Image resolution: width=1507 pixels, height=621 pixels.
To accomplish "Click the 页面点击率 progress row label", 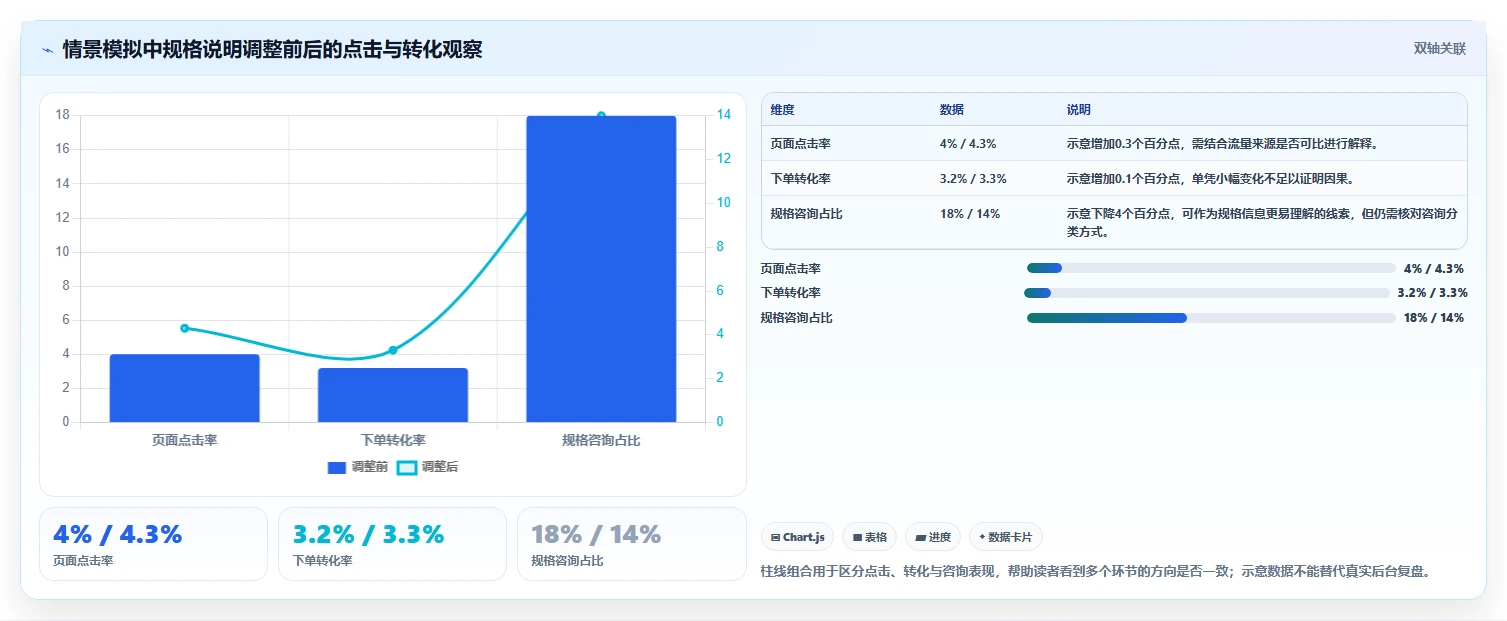I will click(790, 269).
